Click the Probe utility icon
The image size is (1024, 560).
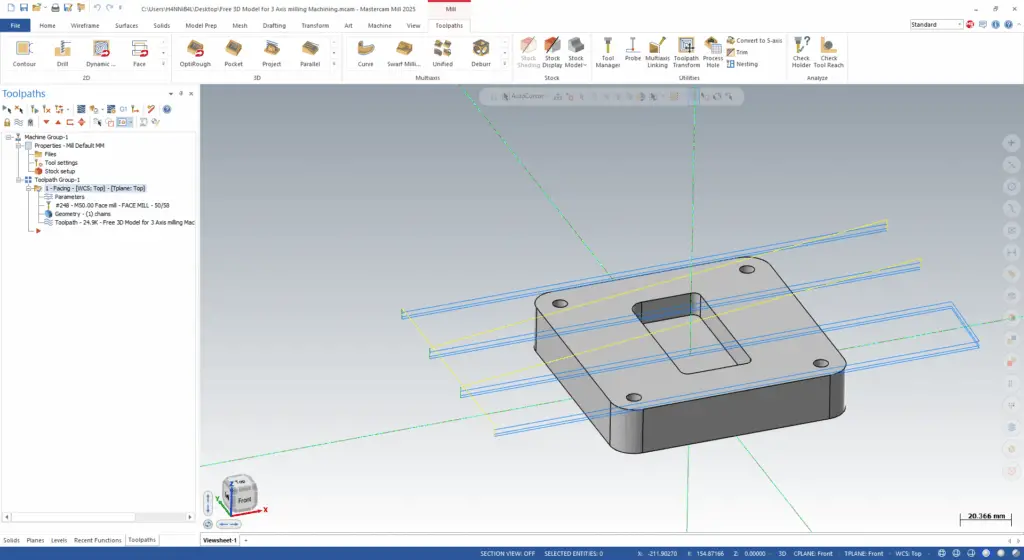633,50
